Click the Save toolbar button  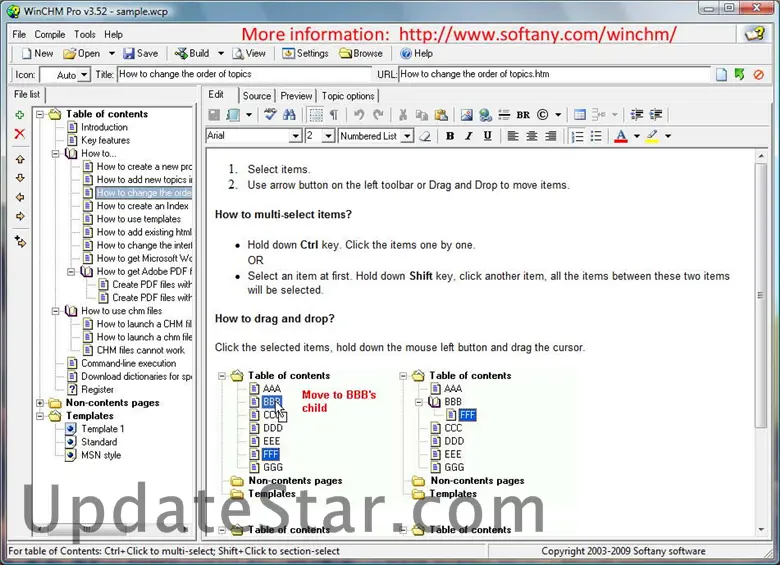[x=141, y=53]
